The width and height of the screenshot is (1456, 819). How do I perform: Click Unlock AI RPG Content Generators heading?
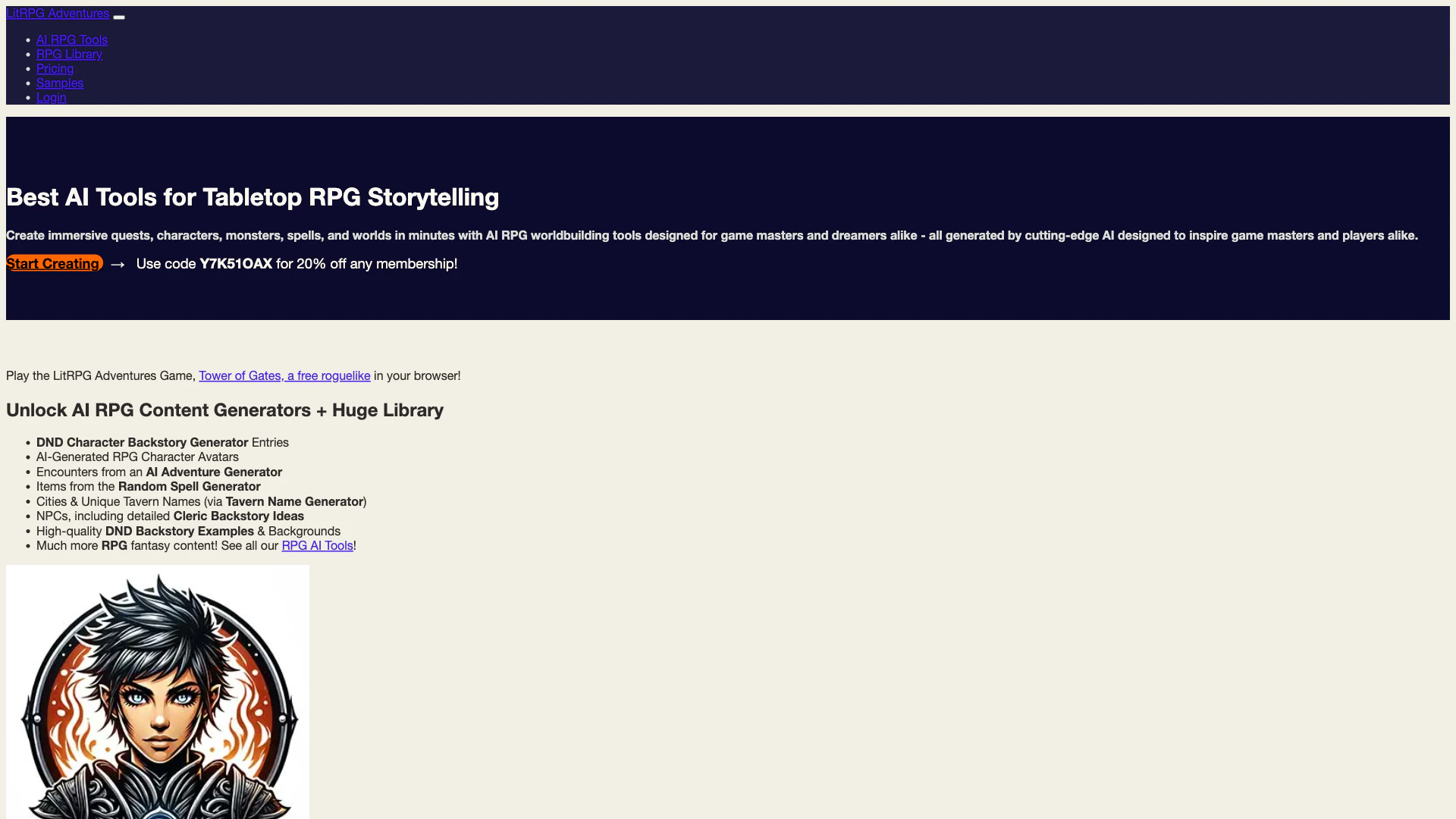(x=224, y=410)
